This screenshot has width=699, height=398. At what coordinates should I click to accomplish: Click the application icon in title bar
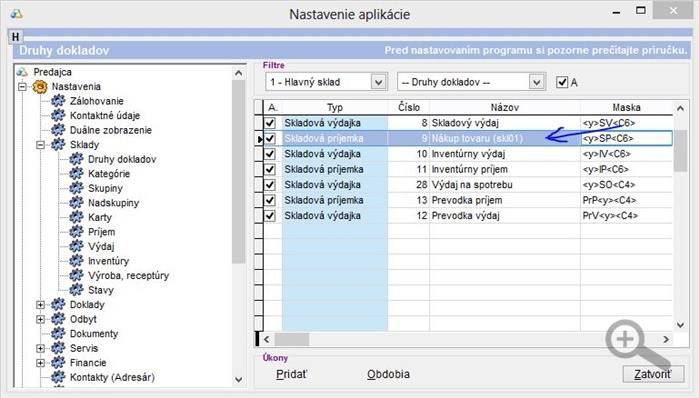(16, 13)
